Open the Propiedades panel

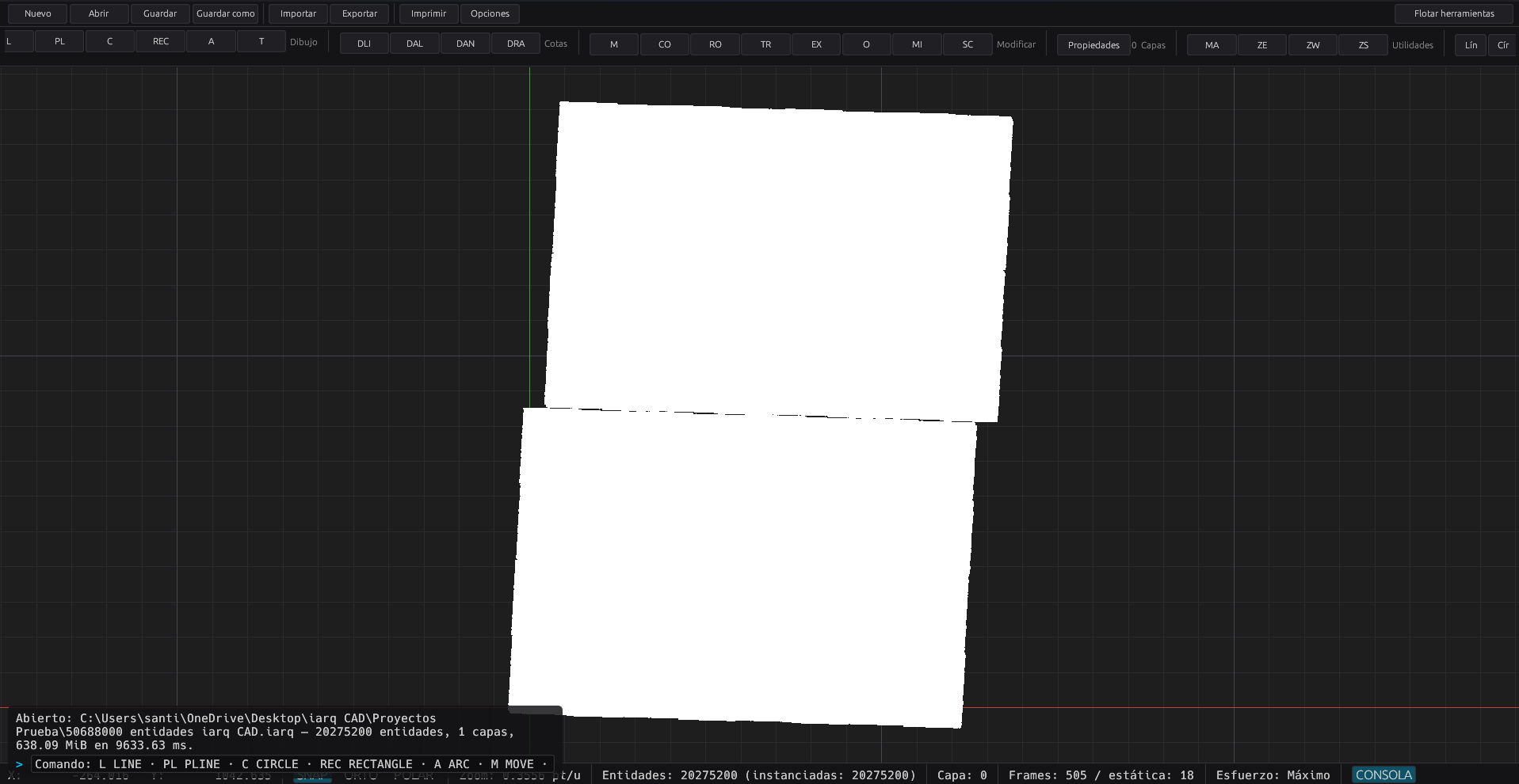(x=1093, y=45)
